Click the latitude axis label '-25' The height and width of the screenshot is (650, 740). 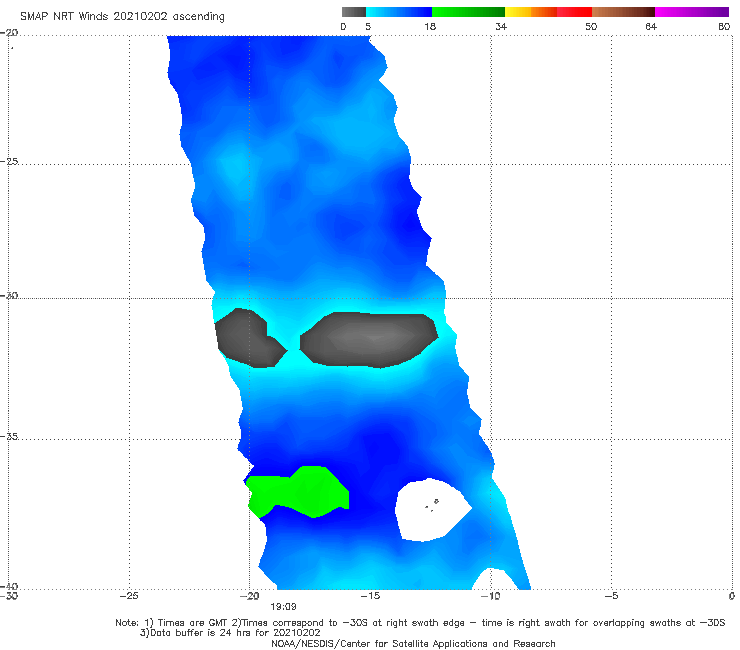point(9,161)
